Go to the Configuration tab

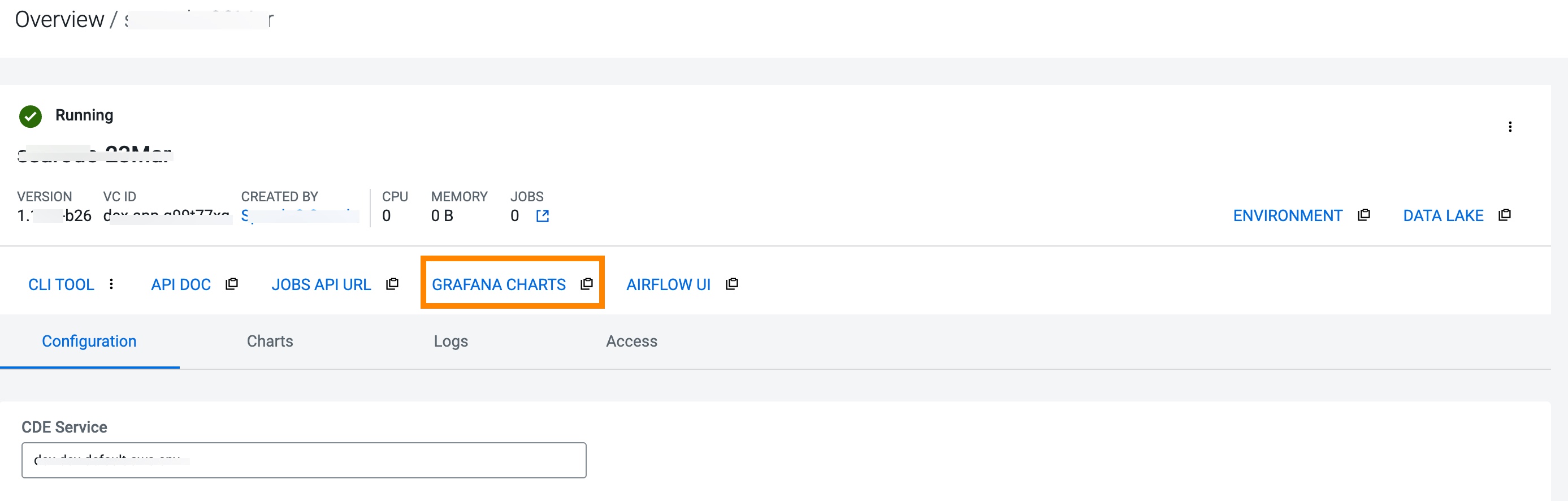pos(89,342)
